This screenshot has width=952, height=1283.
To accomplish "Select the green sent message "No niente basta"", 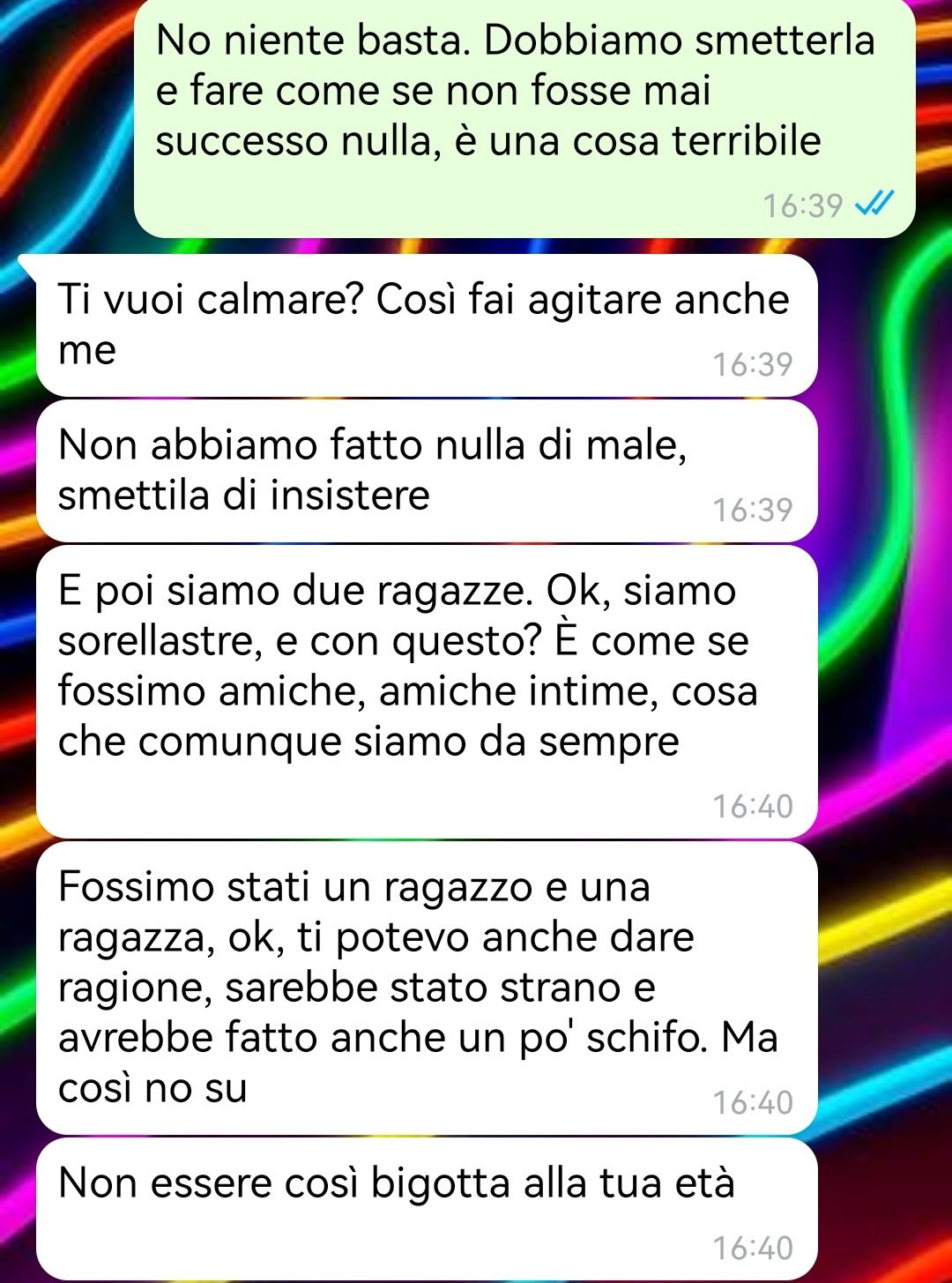I will point(524,117).
